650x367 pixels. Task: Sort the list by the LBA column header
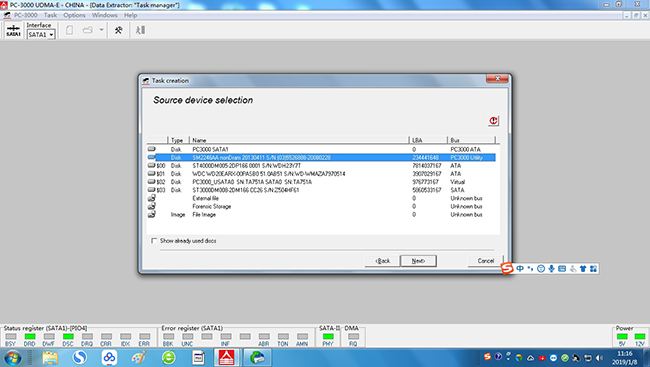click(x=428, y=140)
